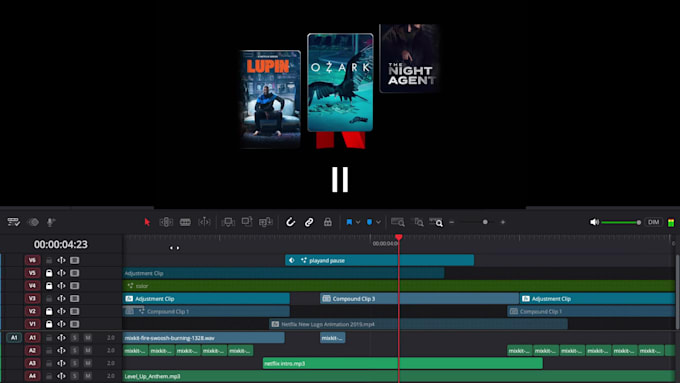Disable the V1 video track
This screenshot has height=383, width=680.
point(75,324)
